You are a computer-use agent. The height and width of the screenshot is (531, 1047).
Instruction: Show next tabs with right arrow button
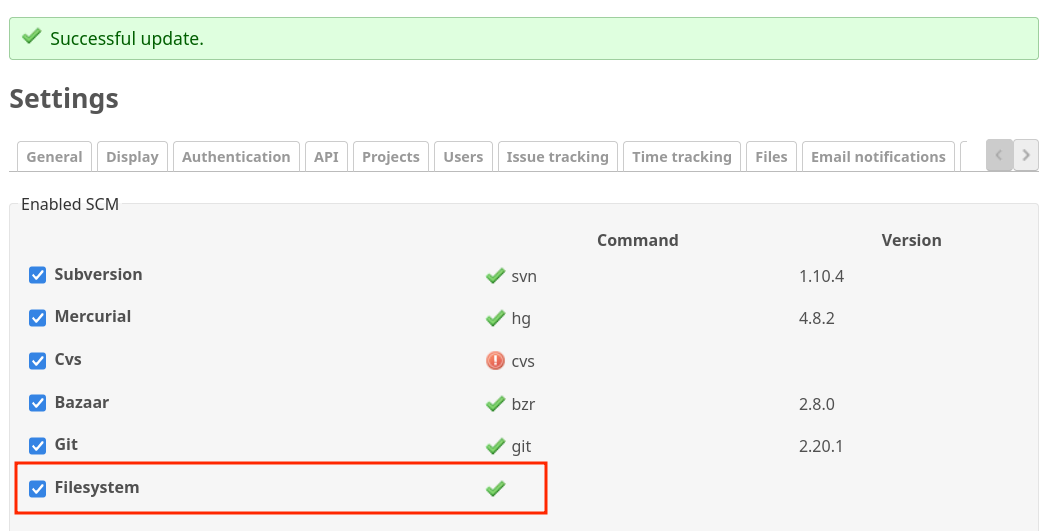(x=1026, y=156)
